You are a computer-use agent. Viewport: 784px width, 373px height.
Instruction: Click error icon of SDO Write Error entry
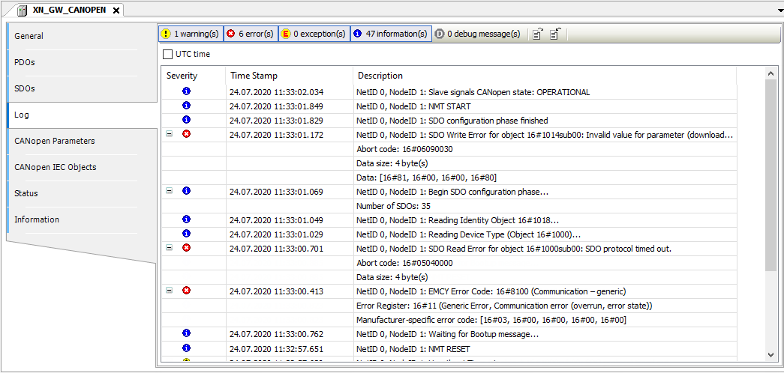(x=186, y=134)
